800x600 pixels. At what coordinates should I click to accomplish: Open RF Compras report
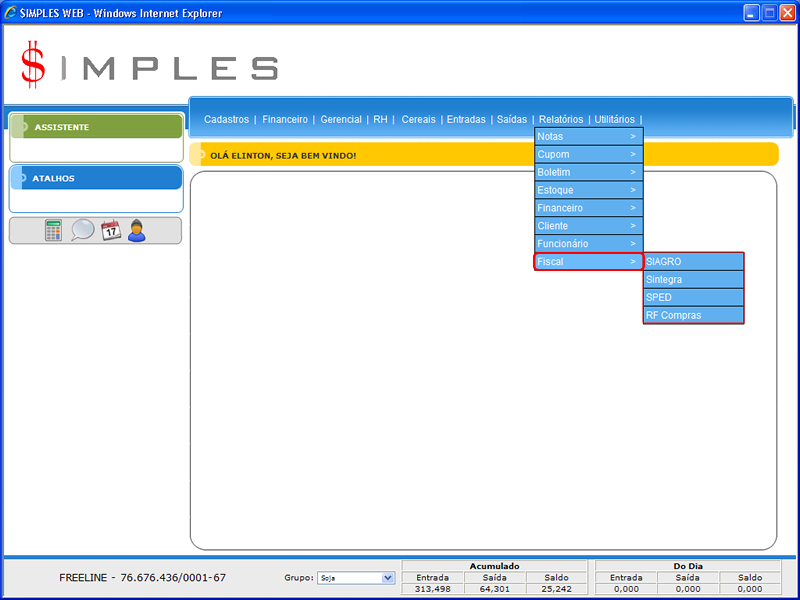pos(693,316)
